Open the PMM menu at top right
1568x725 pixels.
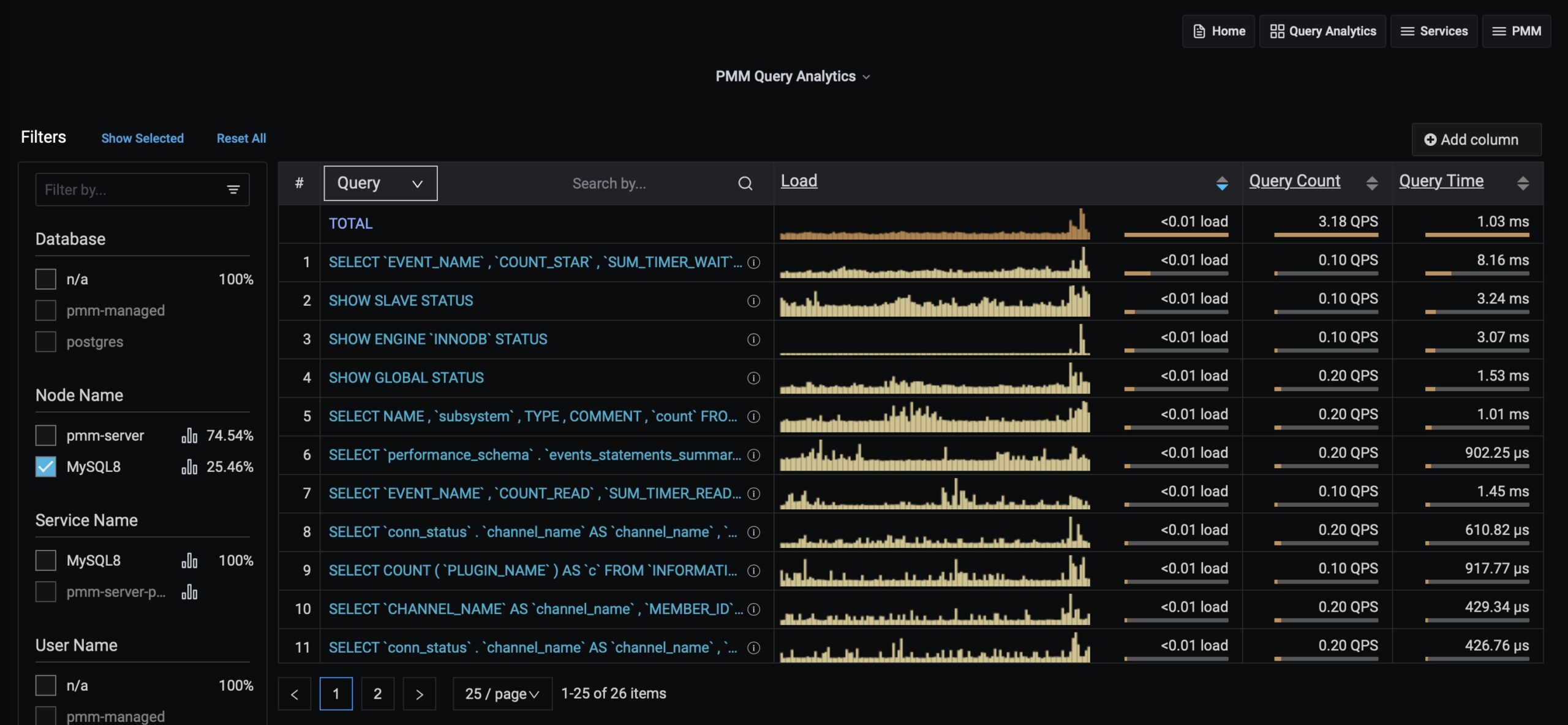1517,31
